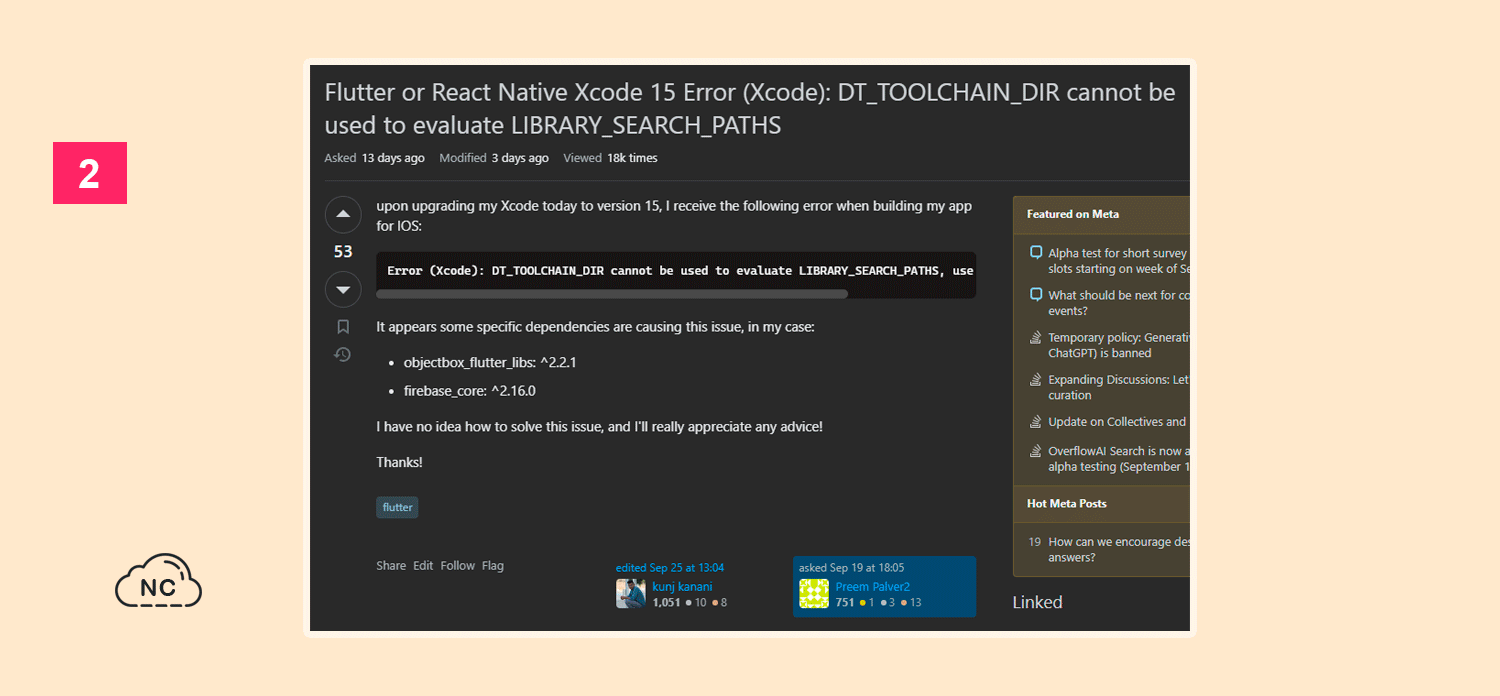The width and height of the screenshot is (1500, 696).
Task: Click the speech bubble icon beside 'What should be next'
Action: (x=1036, y=295)
